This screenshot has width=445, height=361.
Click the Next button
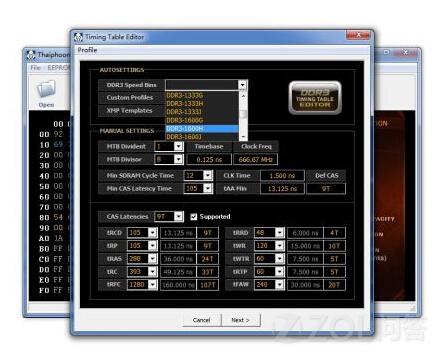point(241,320)
